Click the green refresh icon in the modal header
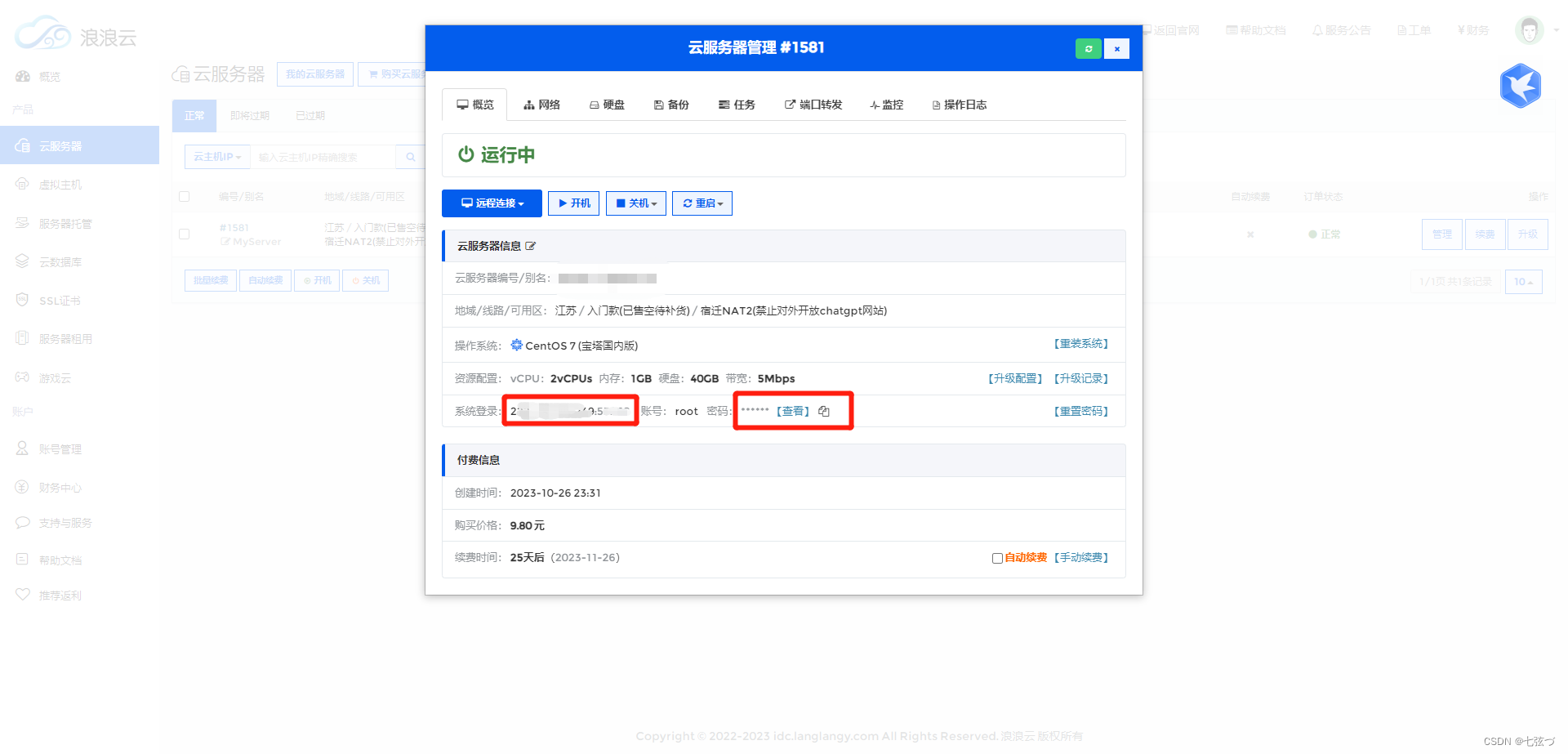The image size is (1568, 754). point(1089,48)
